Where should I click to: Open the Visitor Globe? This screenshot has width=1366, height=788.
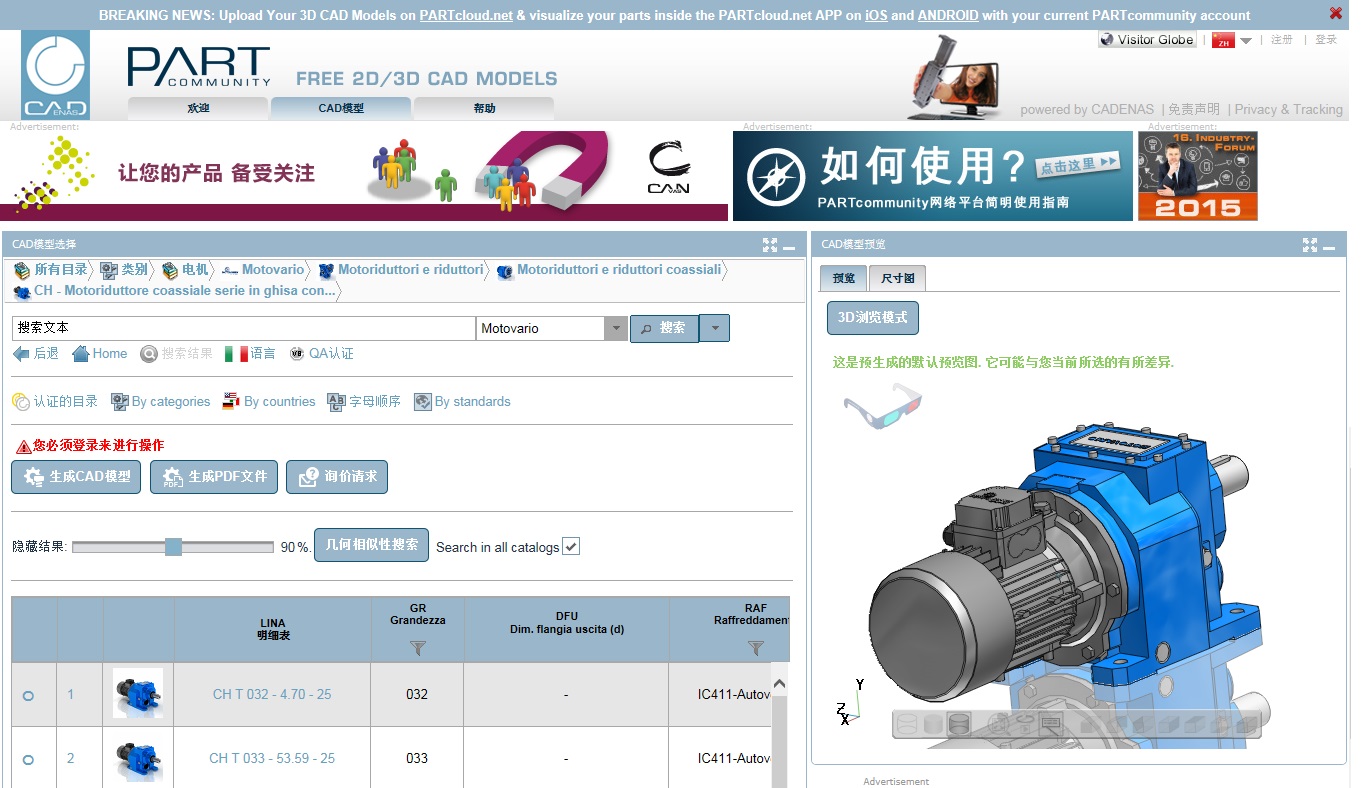1147,39
